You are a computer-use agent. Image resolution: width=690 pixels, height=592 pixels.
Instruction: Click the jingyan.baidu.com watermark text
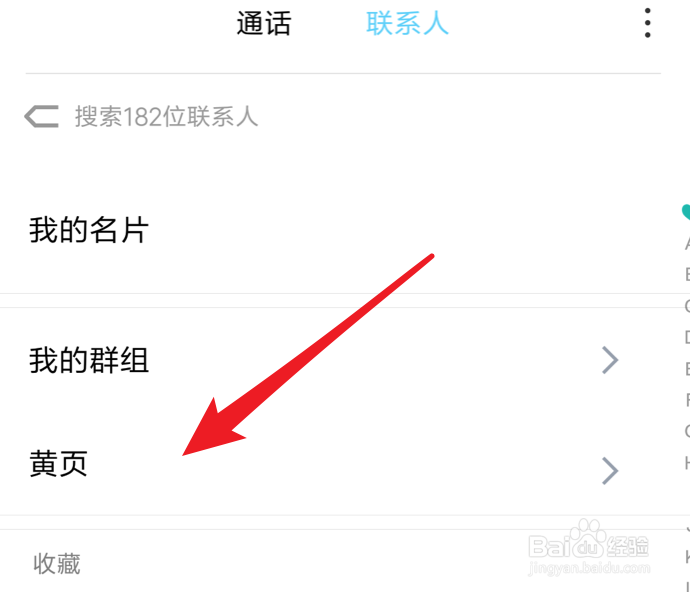pos(589,568)
